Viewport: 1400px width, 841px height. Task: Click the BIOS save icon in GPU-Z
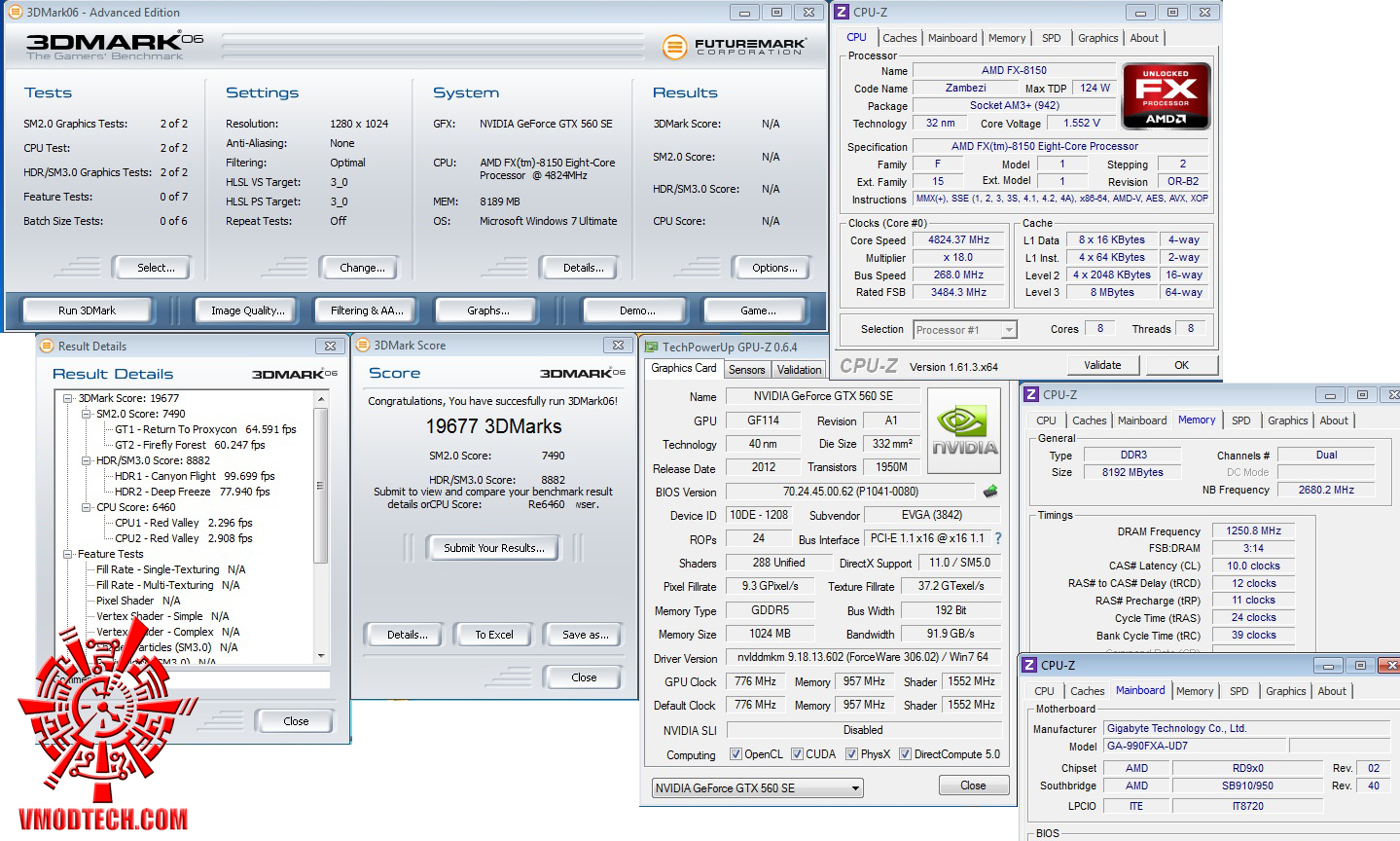pyautogui.click(x=990, y=492)
